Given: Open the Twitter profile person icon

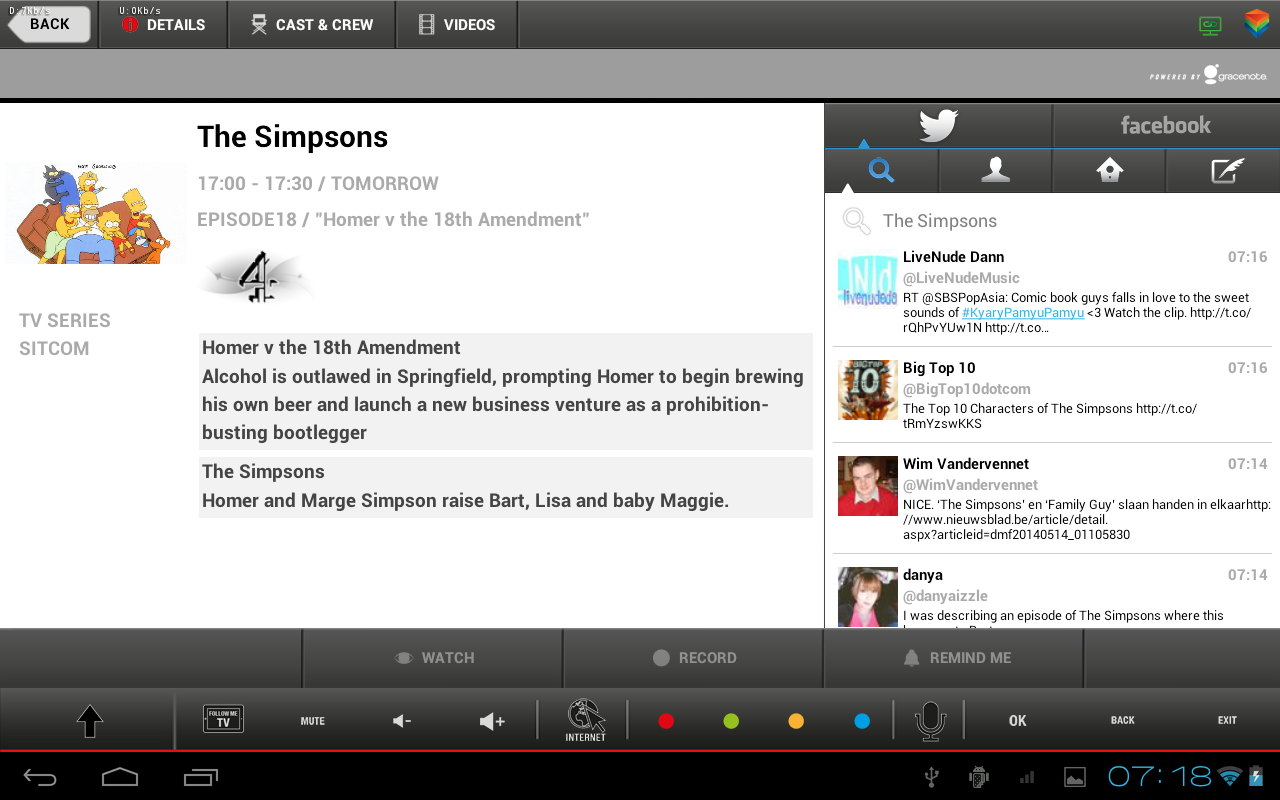Looking at the screenshot, I should [x=995, y=171].
